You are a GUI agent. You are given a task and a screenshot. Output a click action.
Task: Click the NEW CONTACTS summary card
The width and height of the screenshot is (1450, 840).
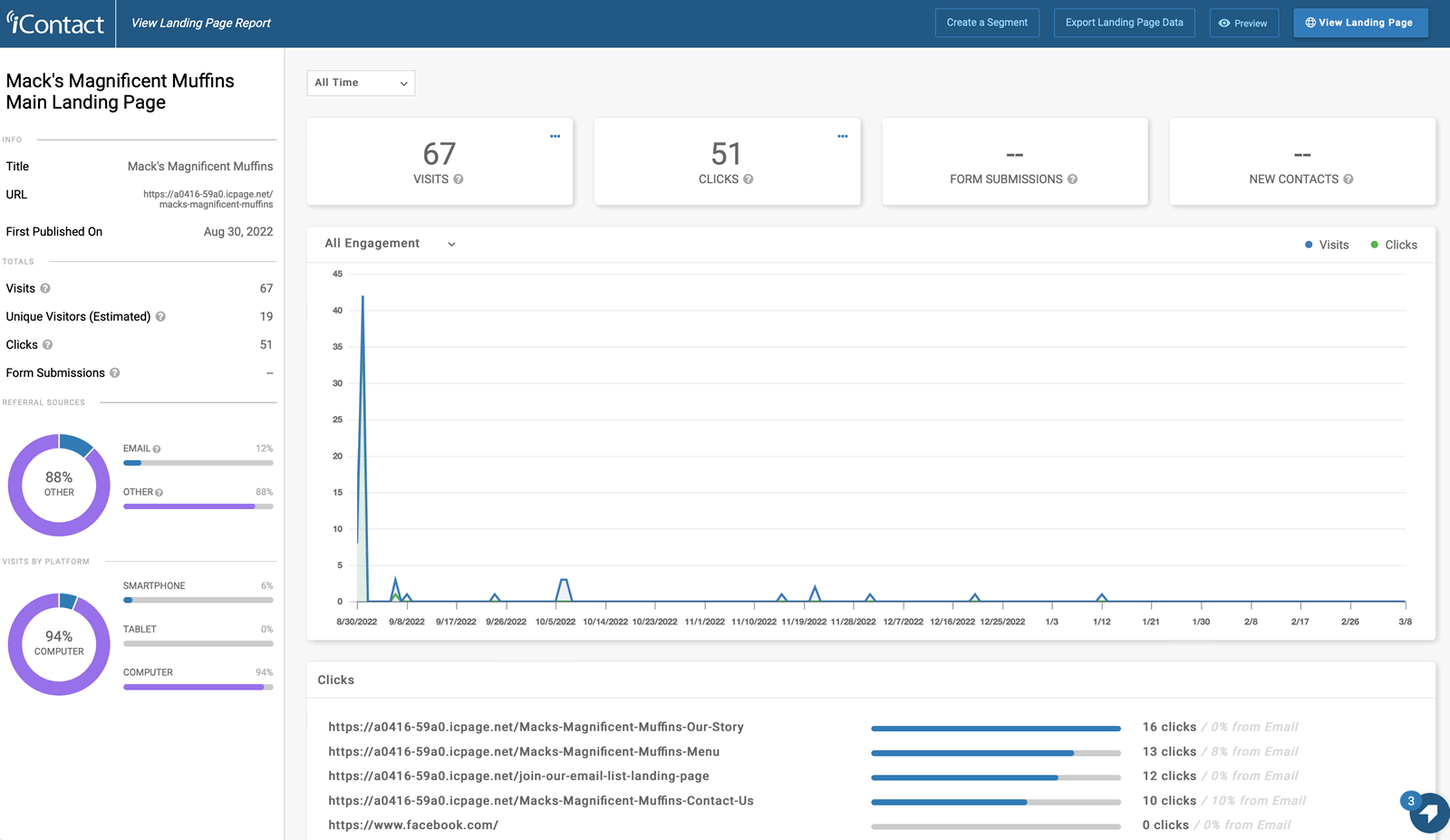coord(1302,161)
